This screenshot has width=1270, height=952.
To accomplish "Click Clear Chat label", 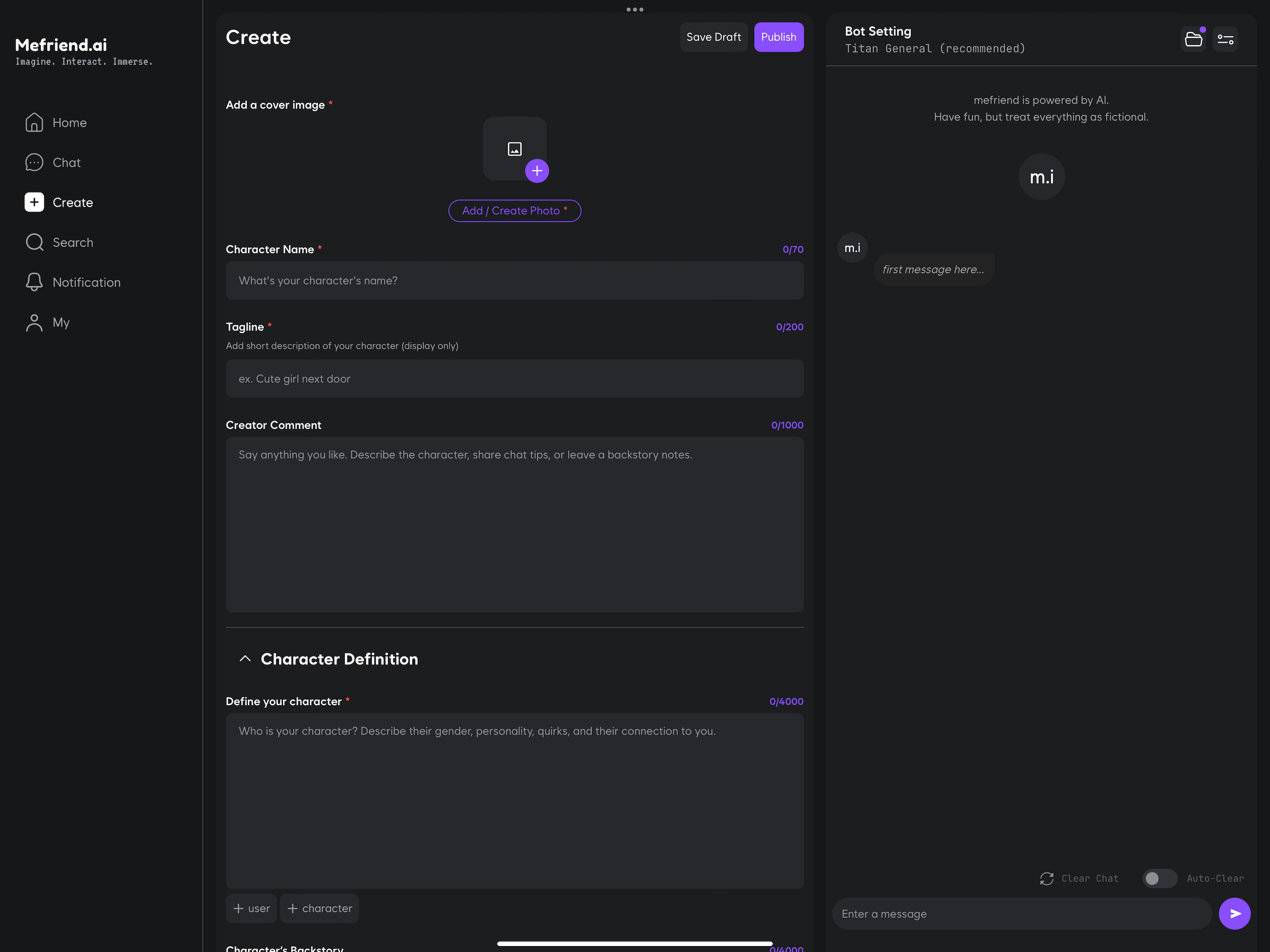I will (1090, 879).
